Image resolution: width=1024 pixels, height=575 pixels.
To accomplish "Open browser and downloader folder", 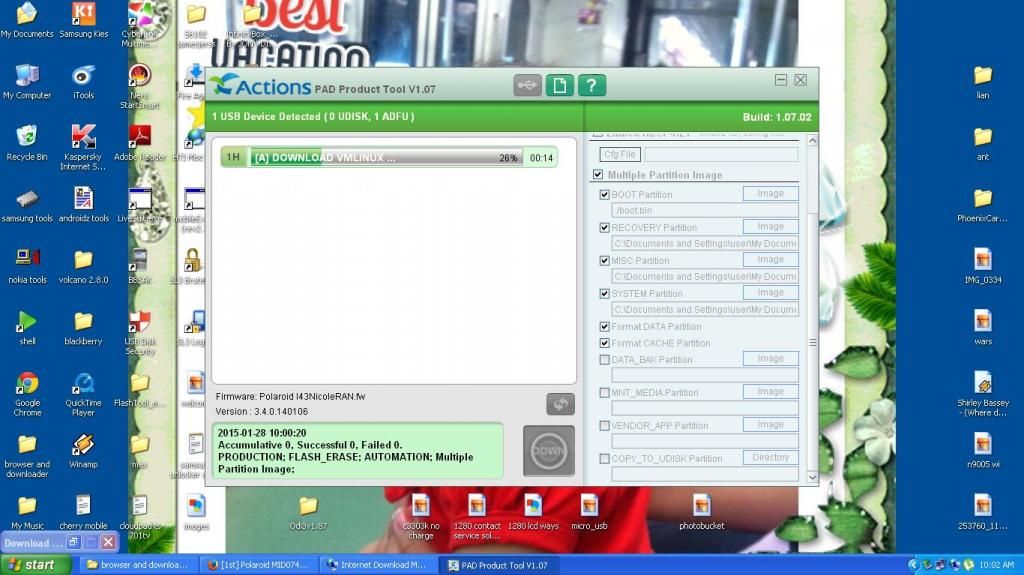I will pos(27,456).
